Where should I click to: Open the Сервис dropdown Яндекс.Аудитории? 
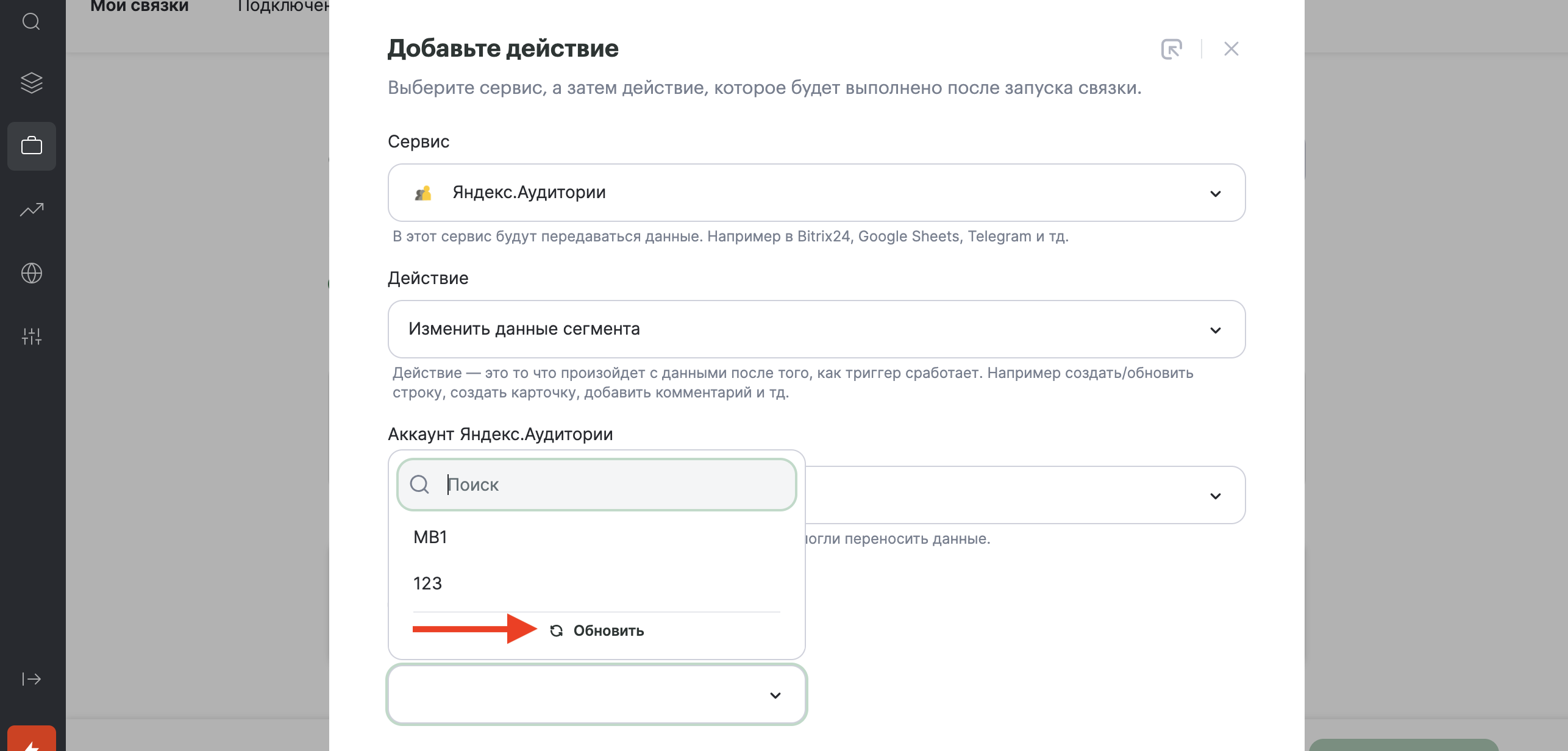click(x=816, y=193)
